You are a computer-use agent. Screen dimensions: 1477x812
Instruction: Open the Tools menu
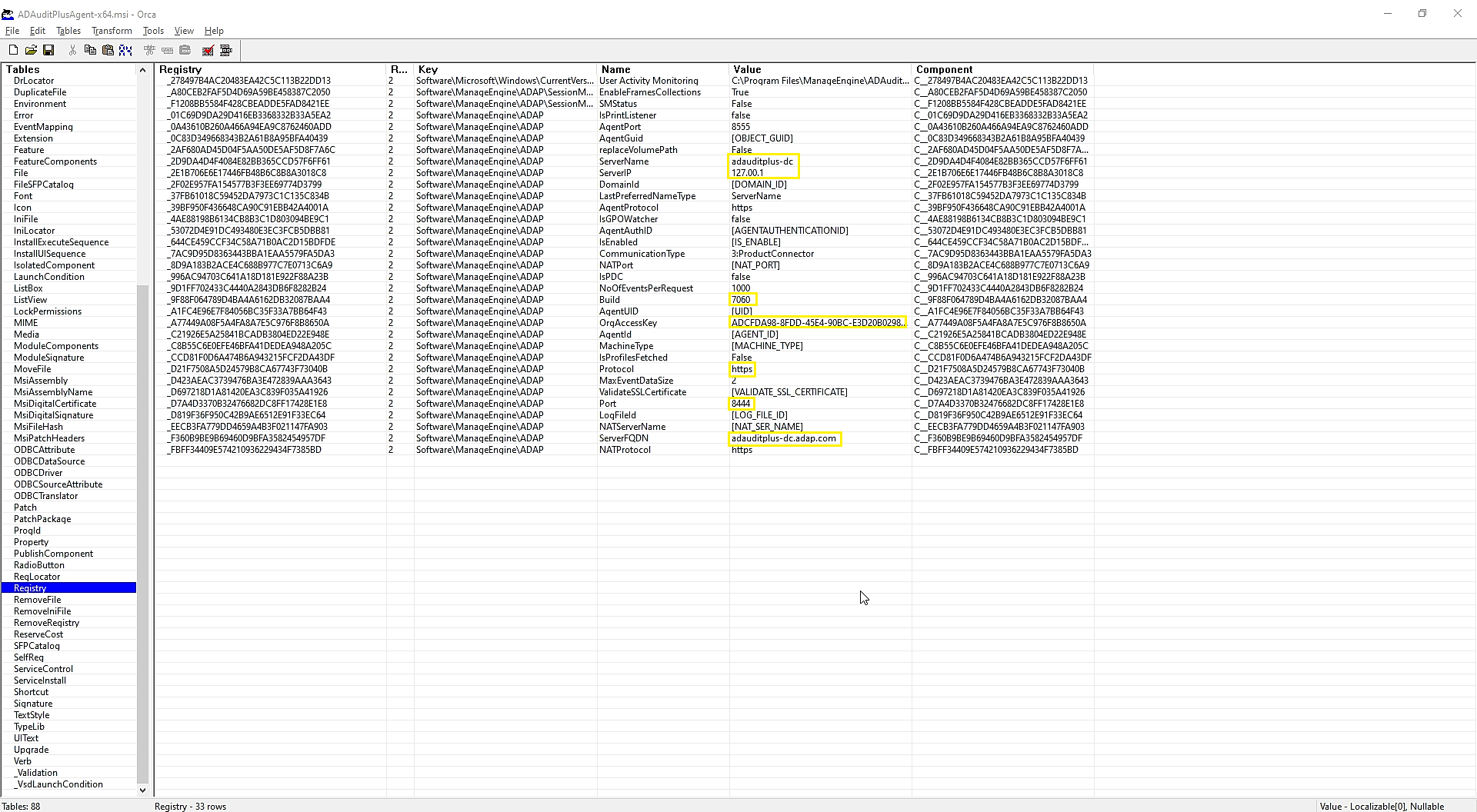(x=152, y=31)
